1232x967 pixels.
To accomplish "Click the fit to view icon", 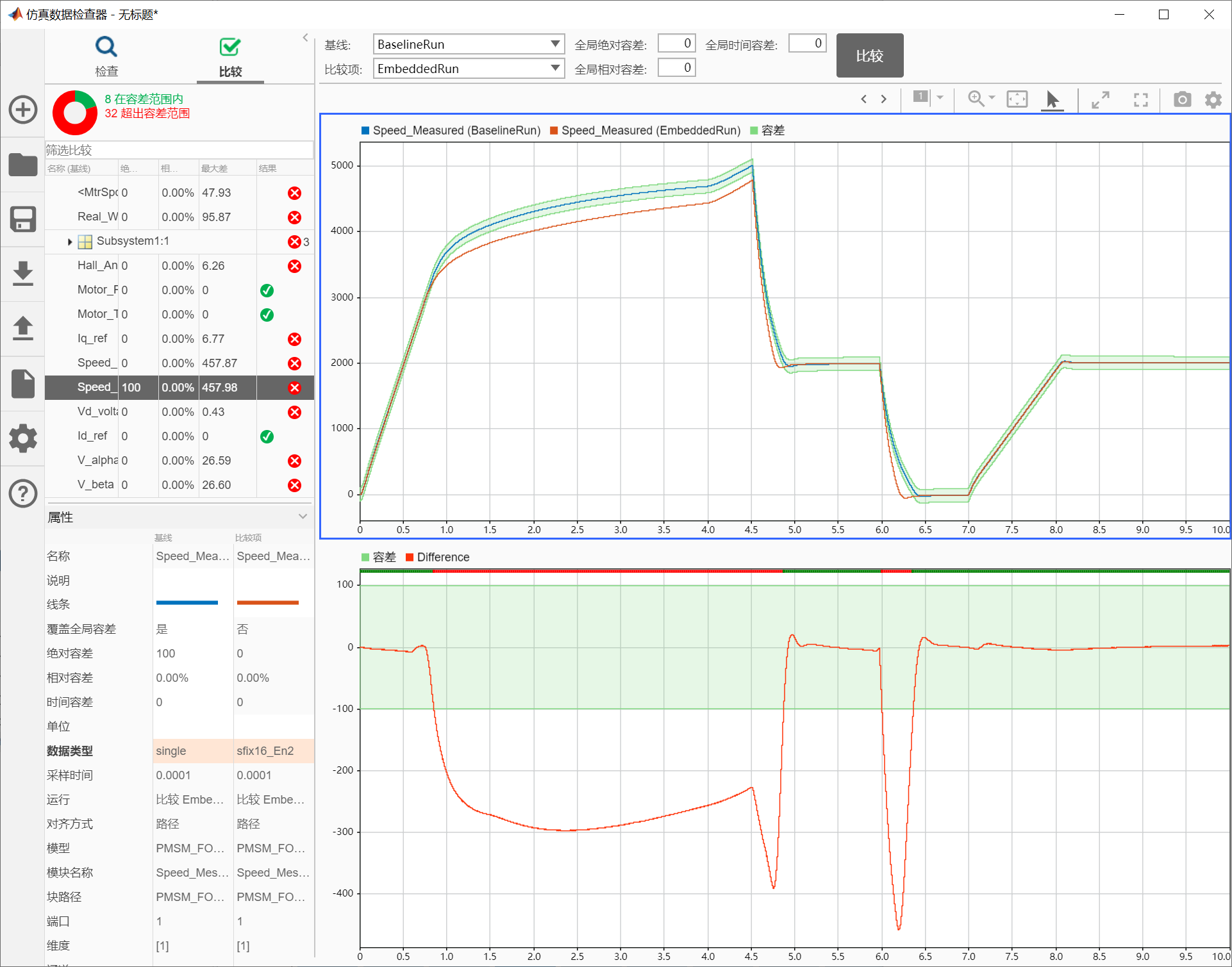I will tap(1017, 99).
